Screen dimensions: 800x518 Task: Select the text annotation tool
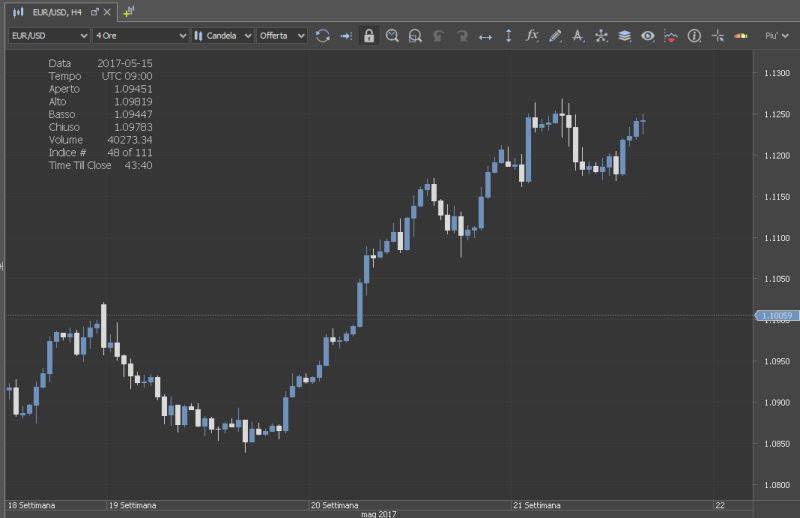click(x=578, y=36)
